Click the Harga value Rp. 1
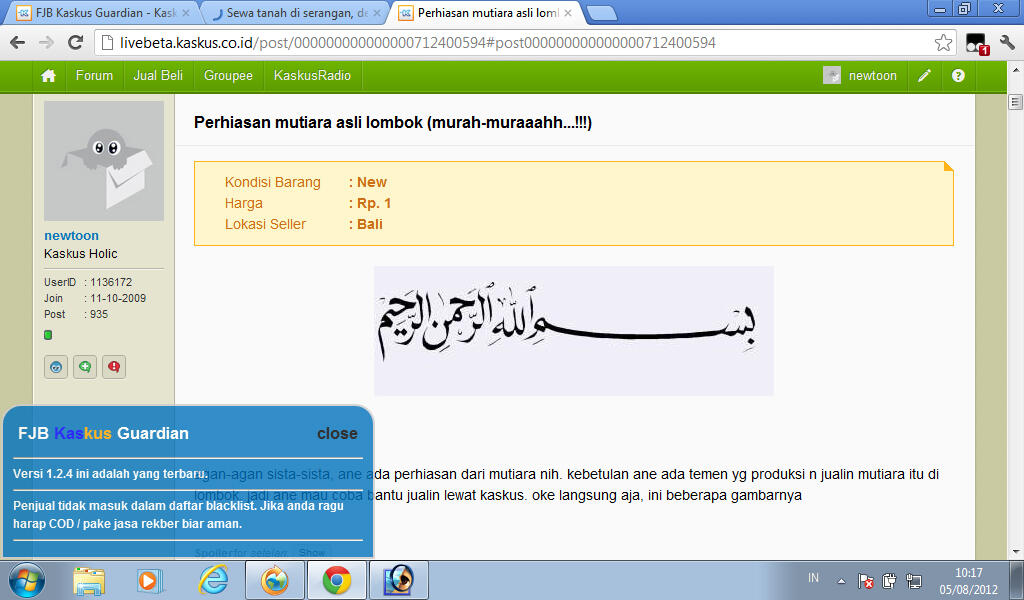Viewport: 1024px width, 600px height. (x=374, y=203)
